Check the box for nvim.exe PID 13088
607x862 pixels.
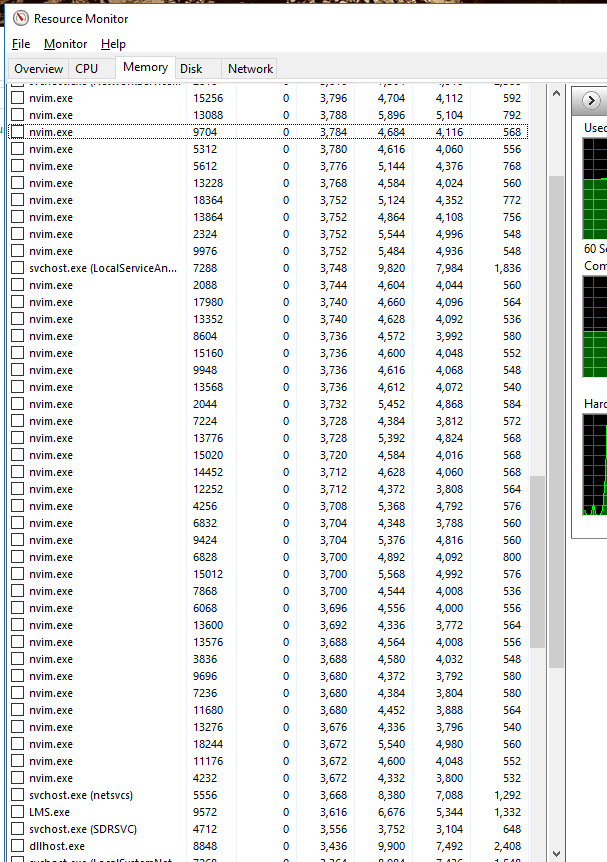point(18,115)
